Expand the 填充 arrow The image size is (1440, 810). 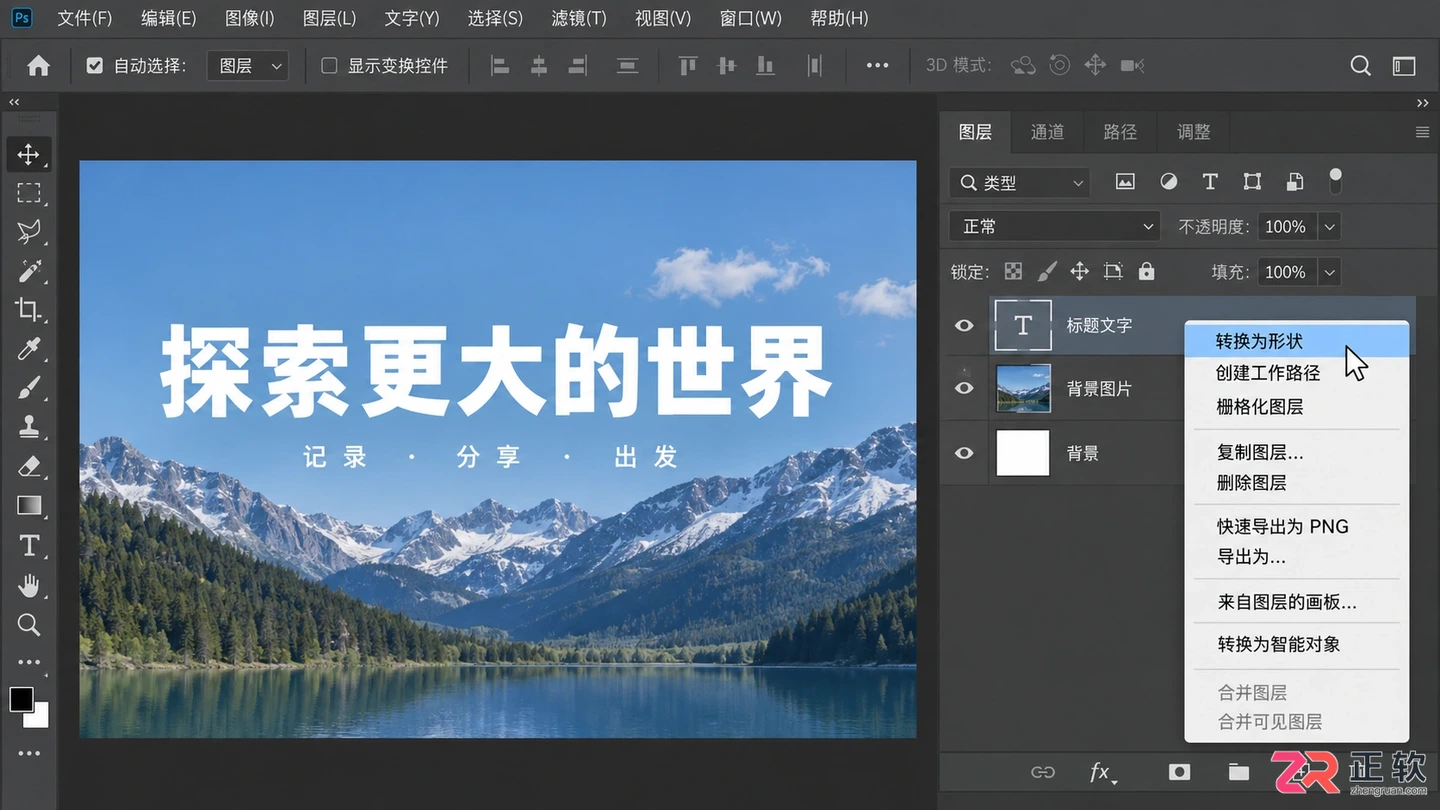[x=1330, y=272]
